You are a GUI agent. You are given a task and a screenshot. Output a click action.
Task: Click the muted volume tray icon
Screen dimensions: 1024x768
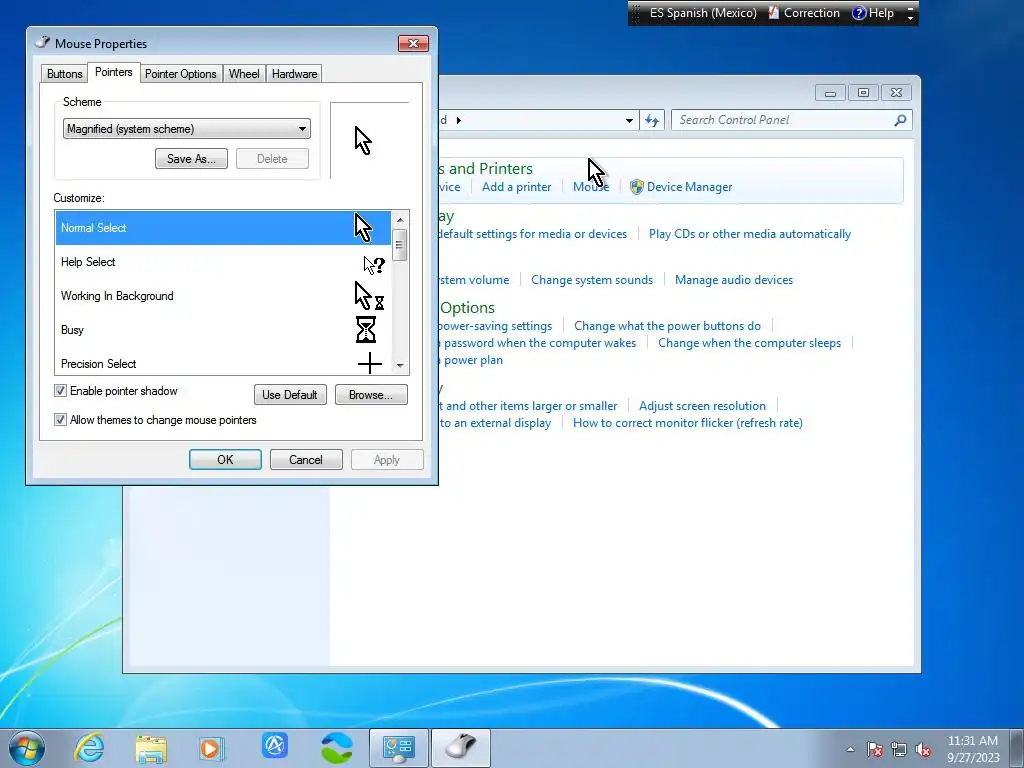tap(923, 749)
